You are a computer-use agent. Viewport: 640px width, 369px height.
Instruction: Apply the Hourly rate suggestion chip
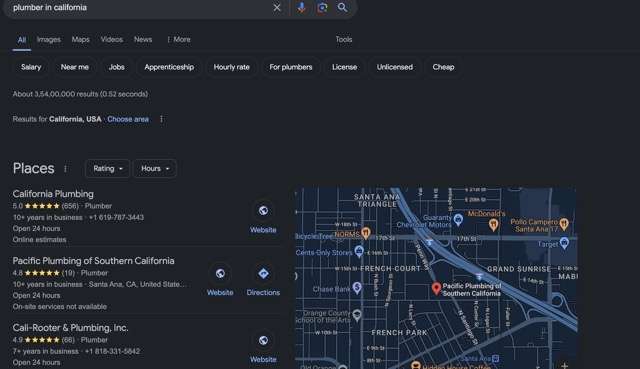tap(231, 67)
